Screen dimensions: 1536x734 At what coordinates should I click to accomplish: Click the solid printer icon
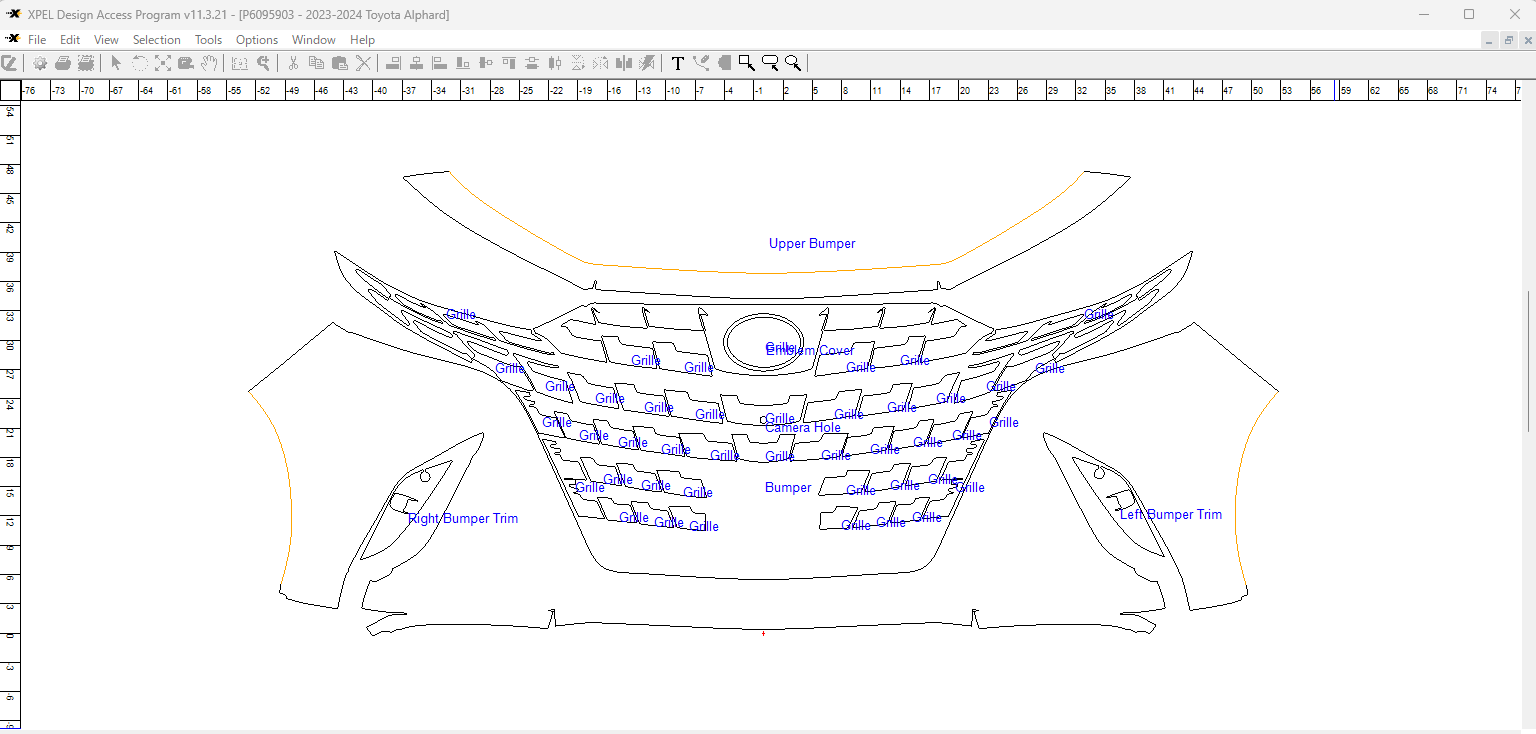(x=63, y=63)
